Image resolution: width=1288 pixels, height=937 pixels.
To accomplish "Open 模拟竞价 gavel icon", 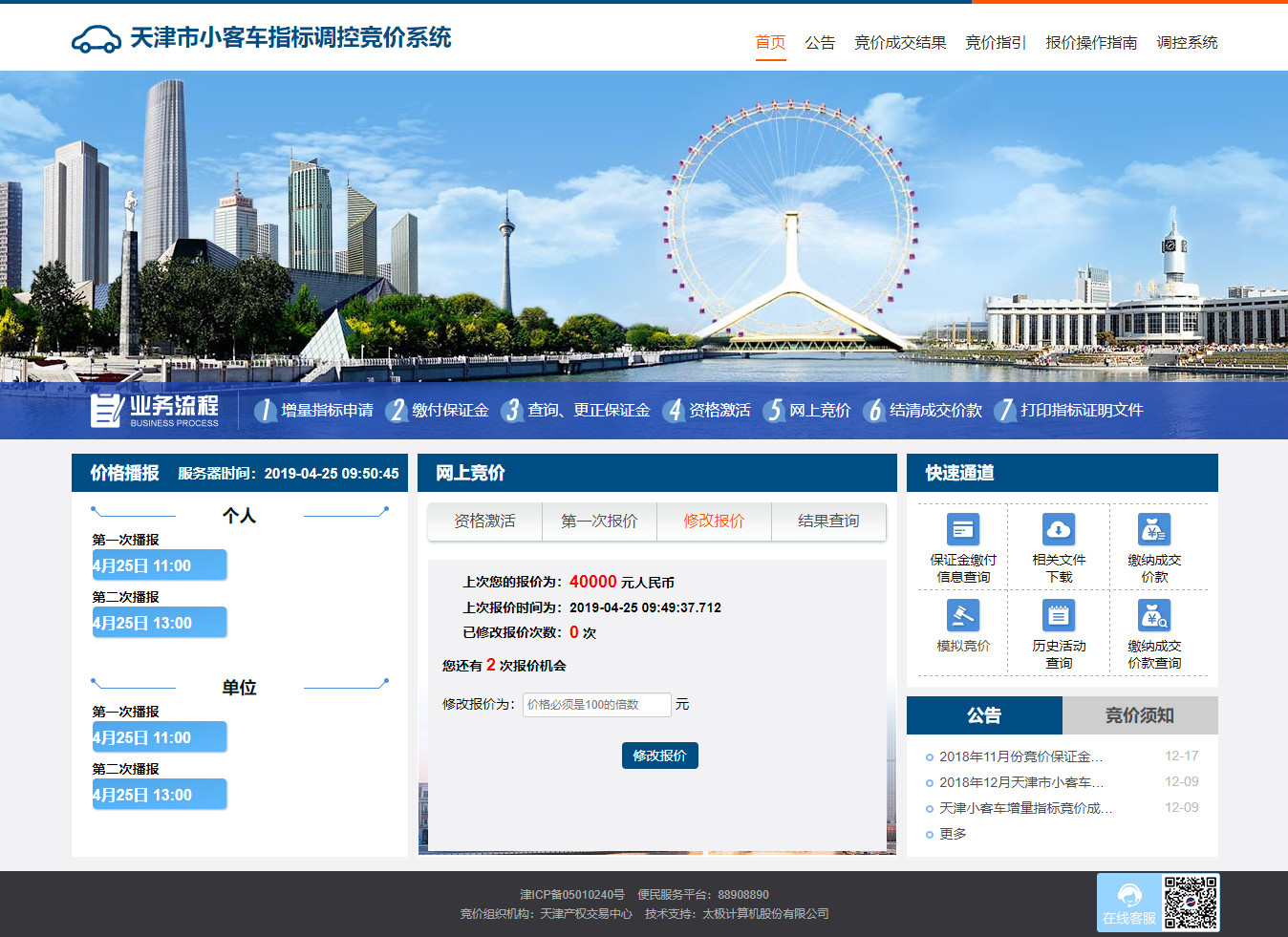I will pos(963,615).
